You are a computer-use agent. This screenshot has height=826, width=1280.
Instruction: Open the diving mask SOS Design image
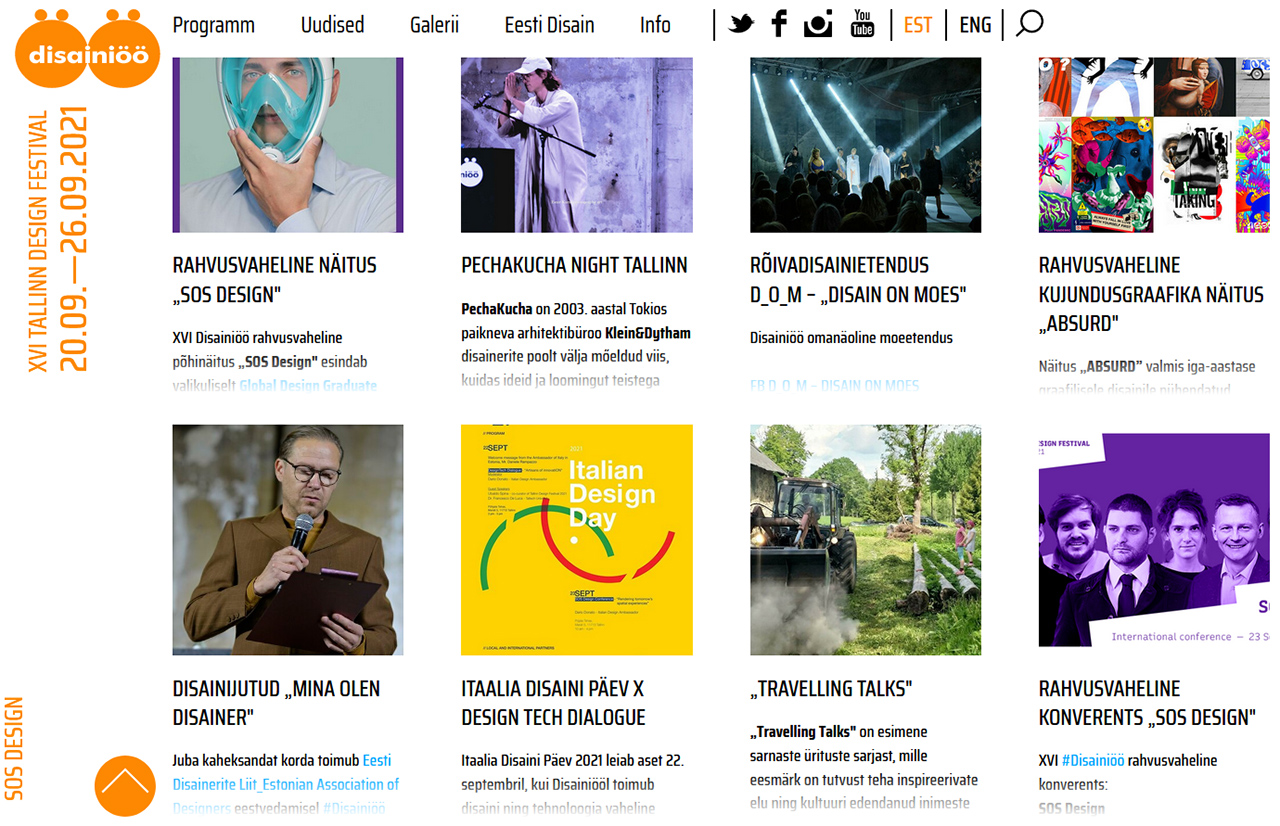[288, 145]
